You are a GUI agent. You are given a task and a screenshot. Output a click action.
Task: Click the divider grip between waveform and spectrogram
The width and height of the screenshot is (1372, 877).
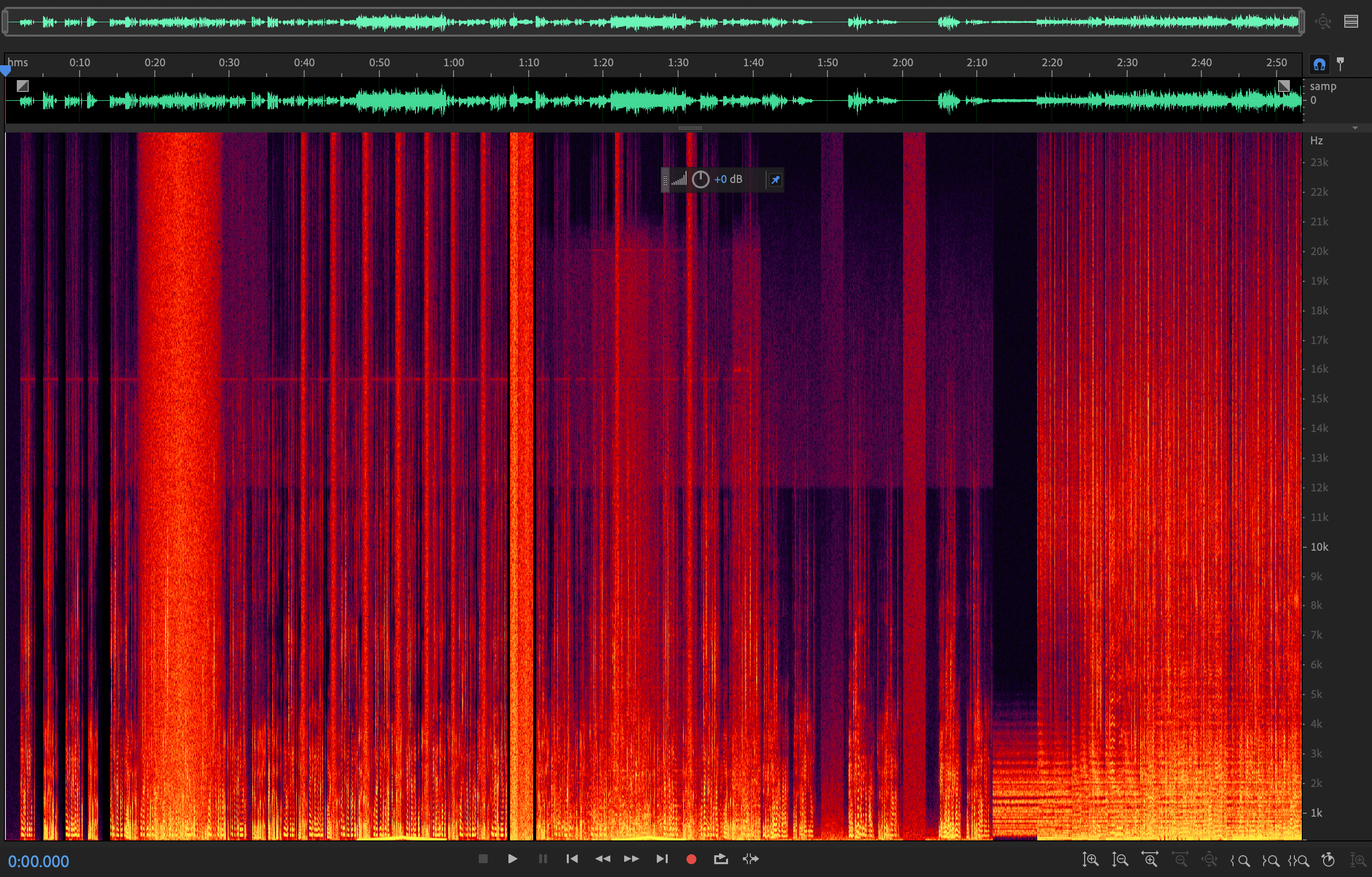point(689,128)
